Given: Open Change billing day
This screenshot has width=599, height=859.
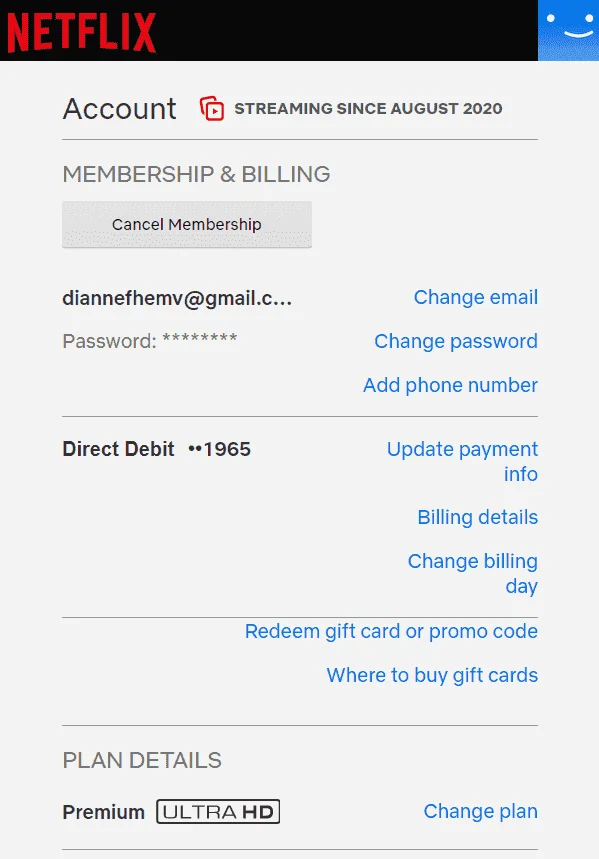Looking at the screenshot, I should (x=473, y=573).
